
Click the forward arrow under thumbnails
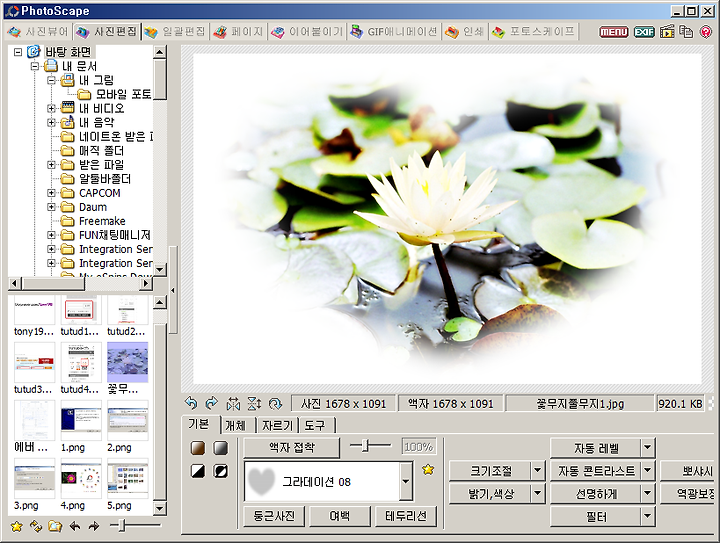94,526
